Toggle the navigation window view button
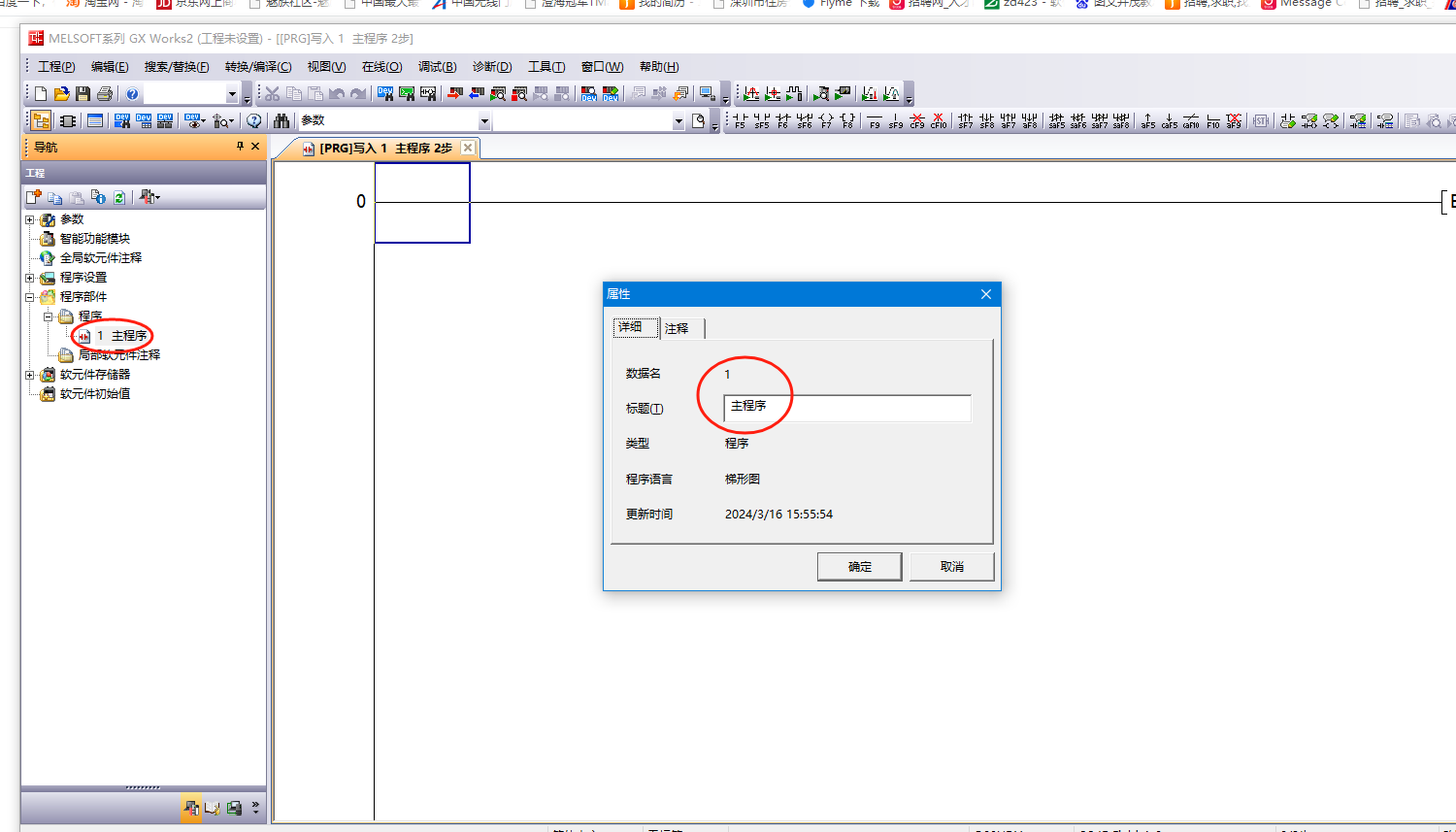Viewport: 1456px width, 832px height. [41, 121]
